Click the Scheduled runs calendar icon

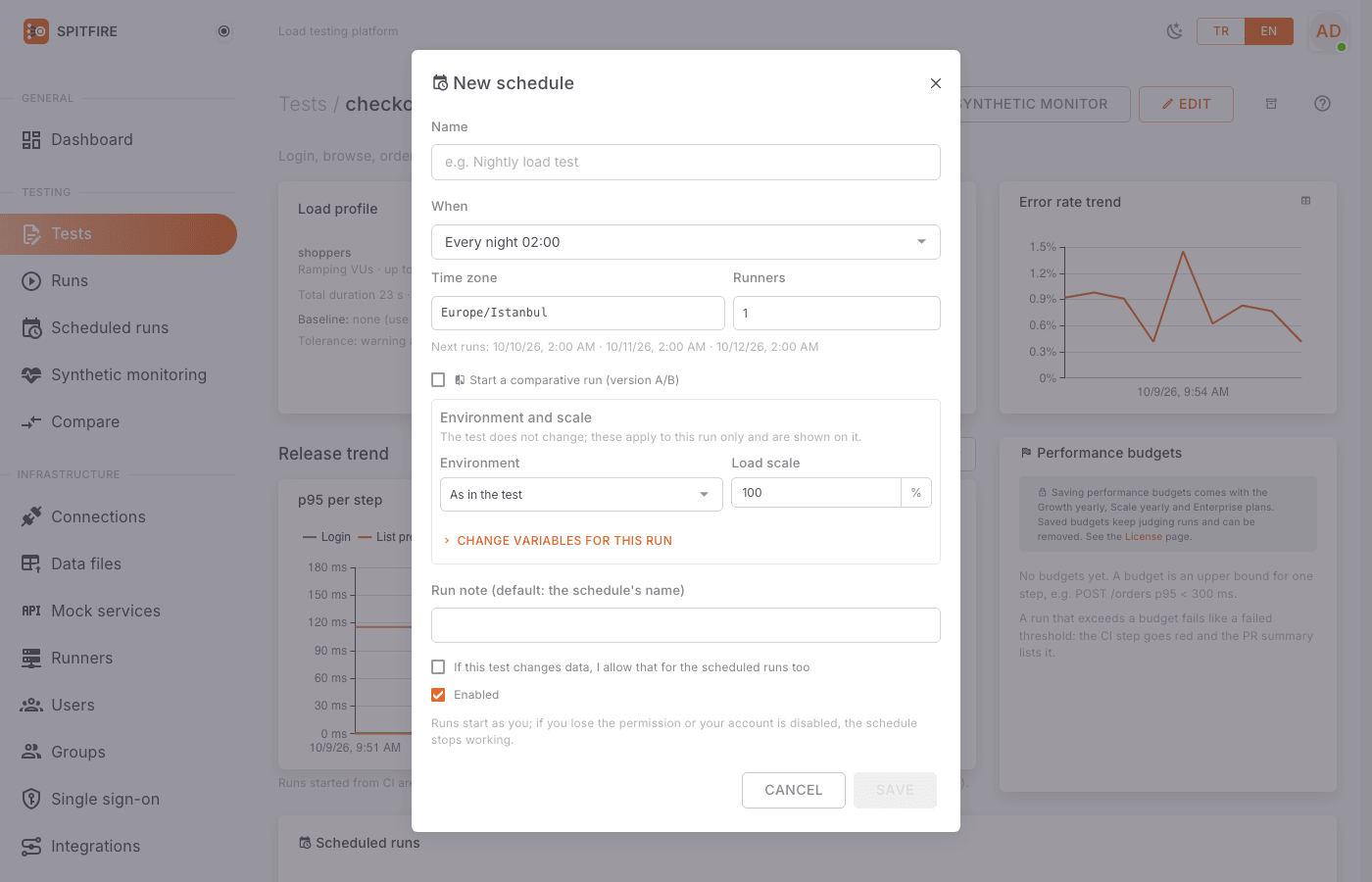[31, 328]
